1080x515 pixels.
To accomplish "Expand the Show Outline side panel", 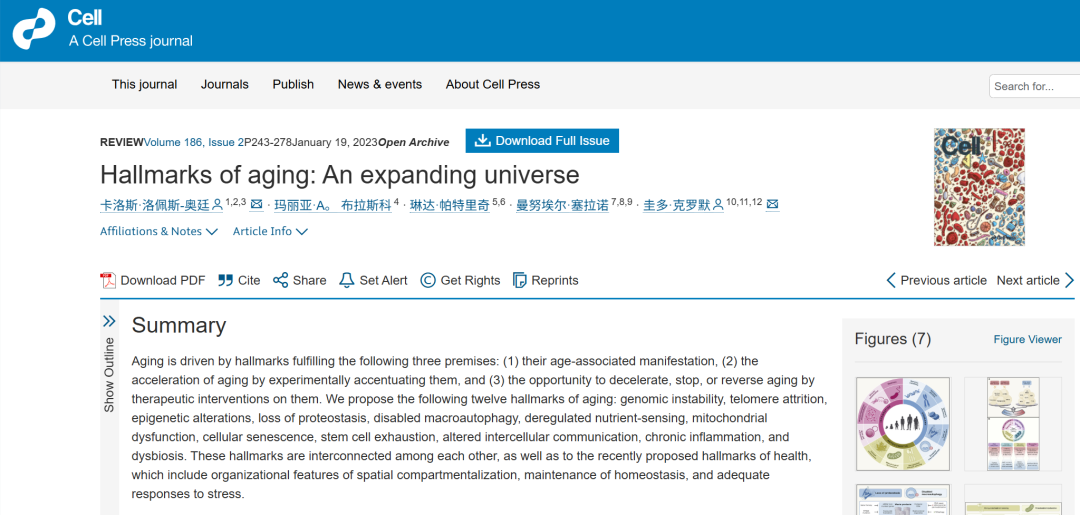I will click(x=109, y=364).
